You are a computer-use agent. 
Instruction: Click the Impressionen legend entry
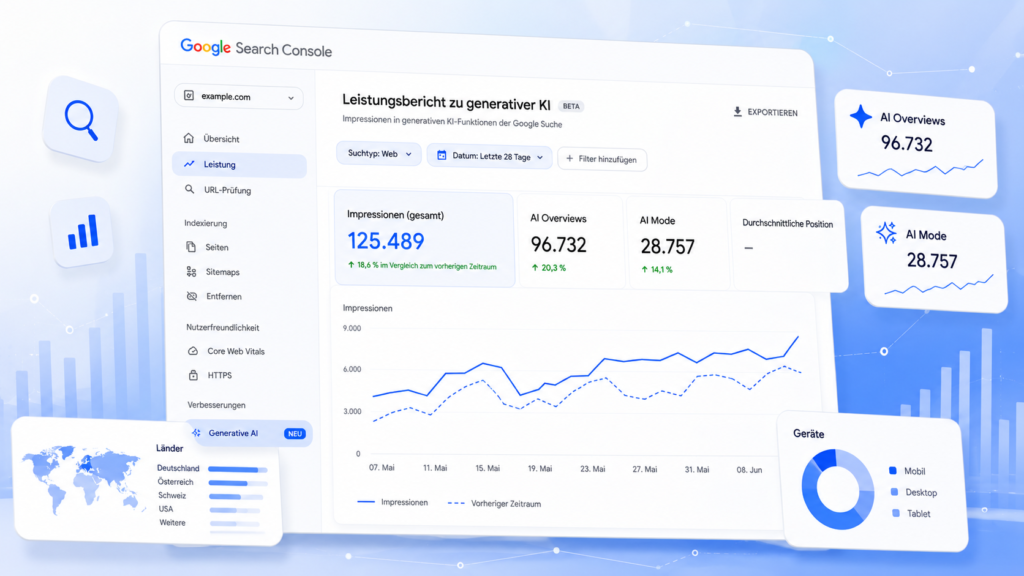click(392, 502)
